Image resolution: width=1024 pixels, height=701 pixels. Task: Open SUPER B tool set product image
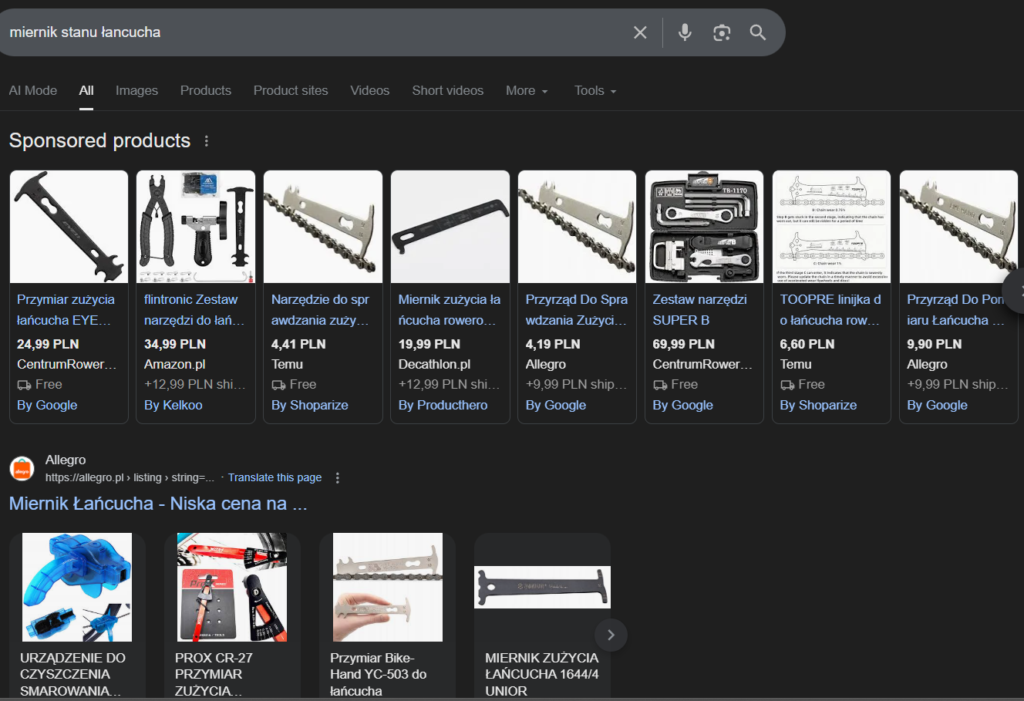coord(704,227)
